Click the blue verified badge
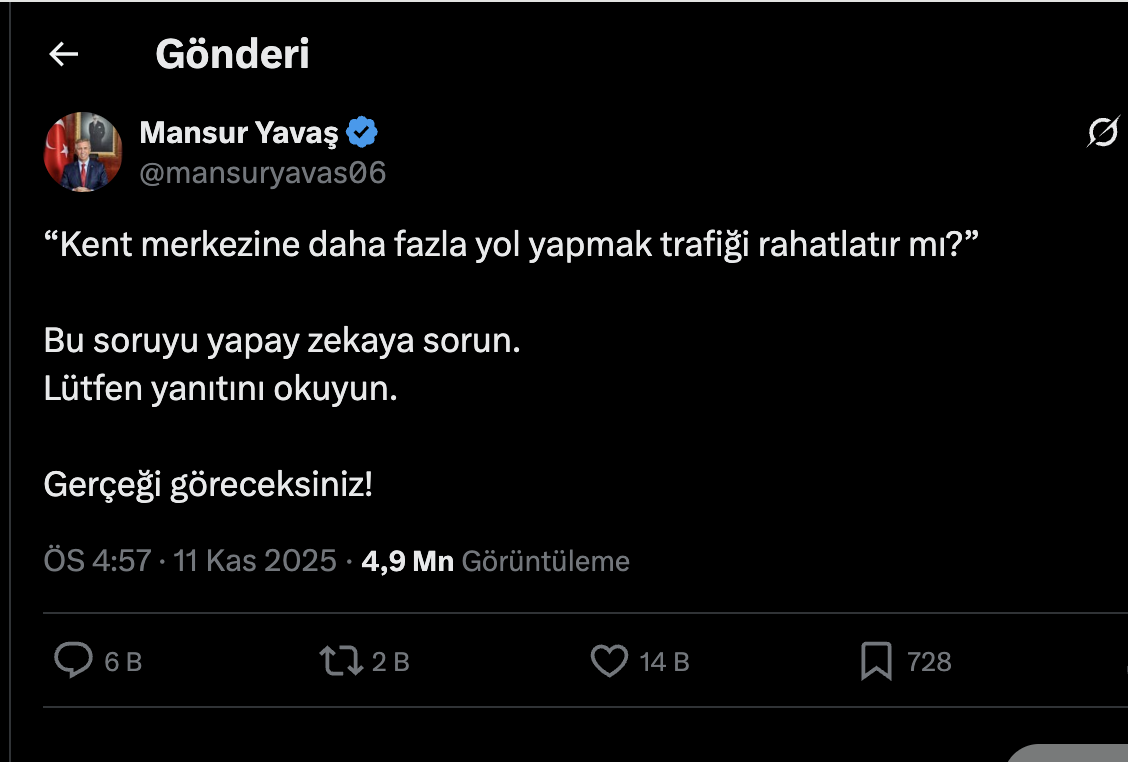 [362, 131]
